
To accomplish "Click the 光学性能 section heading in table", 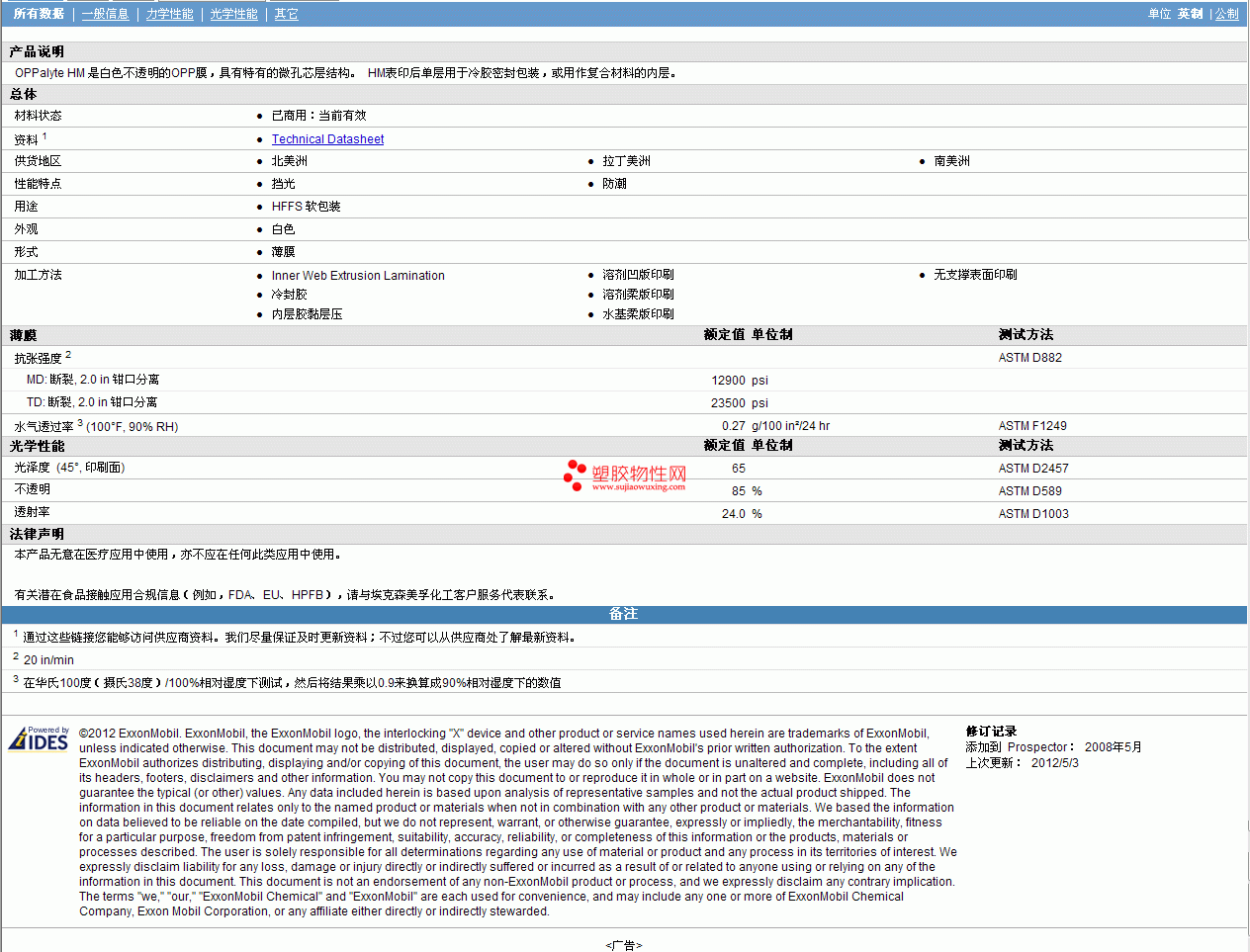I will 37,446.
